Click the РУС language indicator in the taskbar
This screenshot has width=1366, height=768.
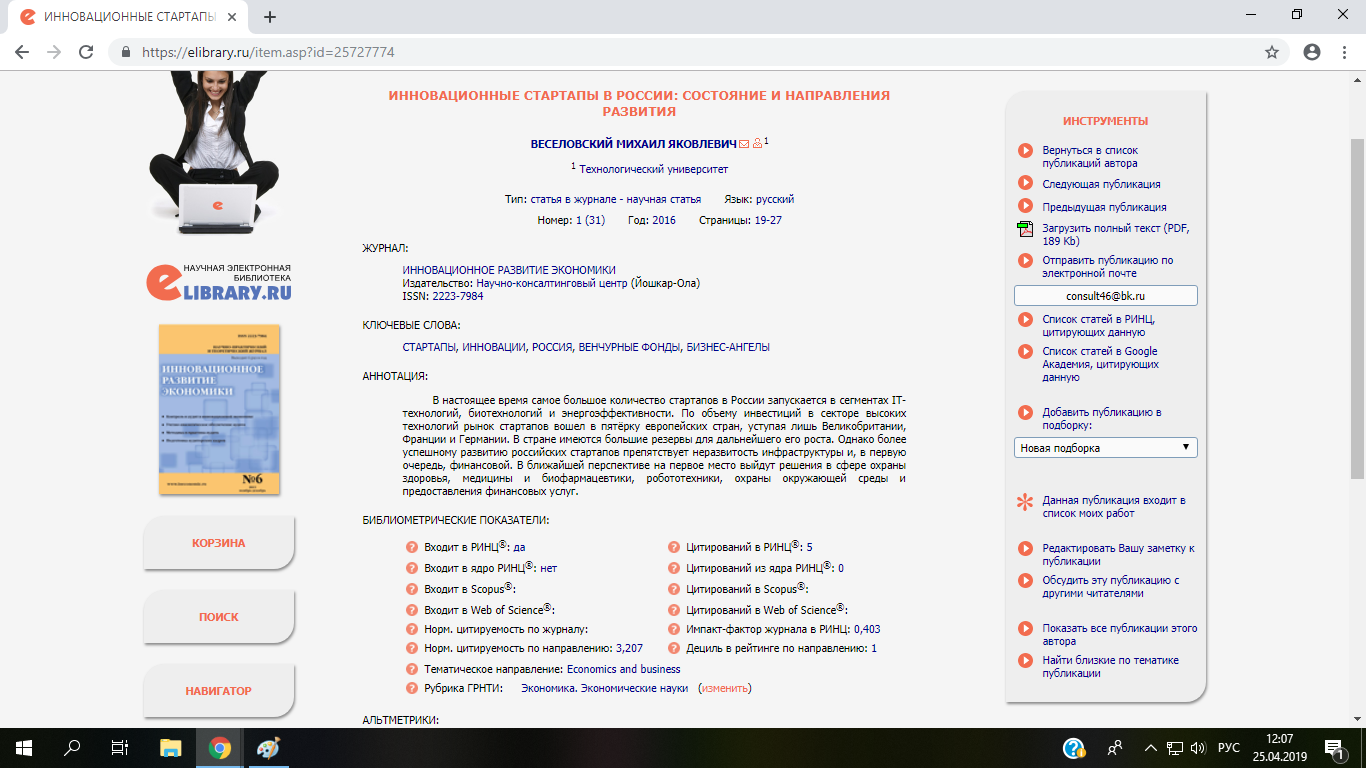[1229, 747]
